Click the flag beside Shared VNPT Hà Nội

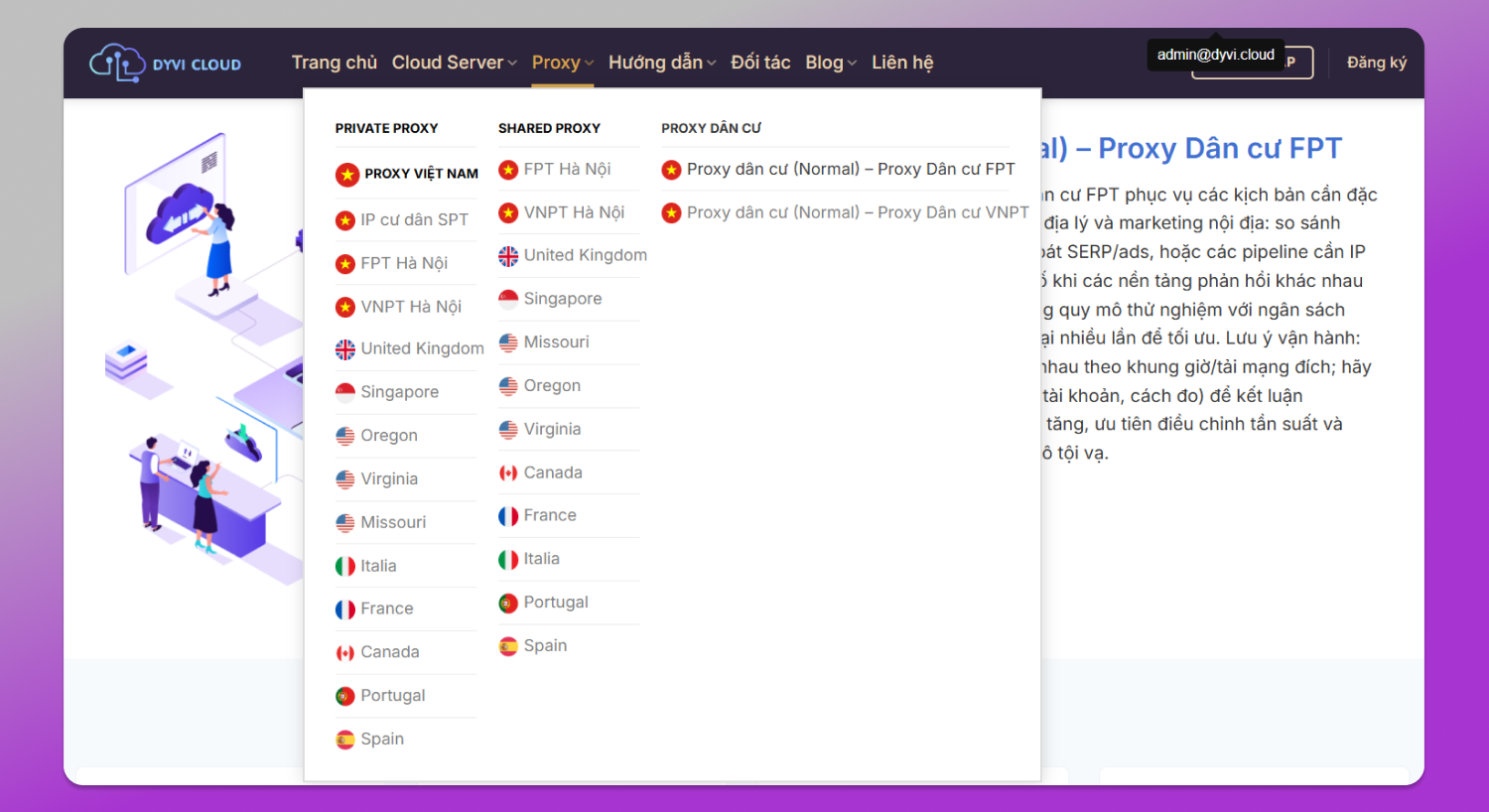pos(508,213)
